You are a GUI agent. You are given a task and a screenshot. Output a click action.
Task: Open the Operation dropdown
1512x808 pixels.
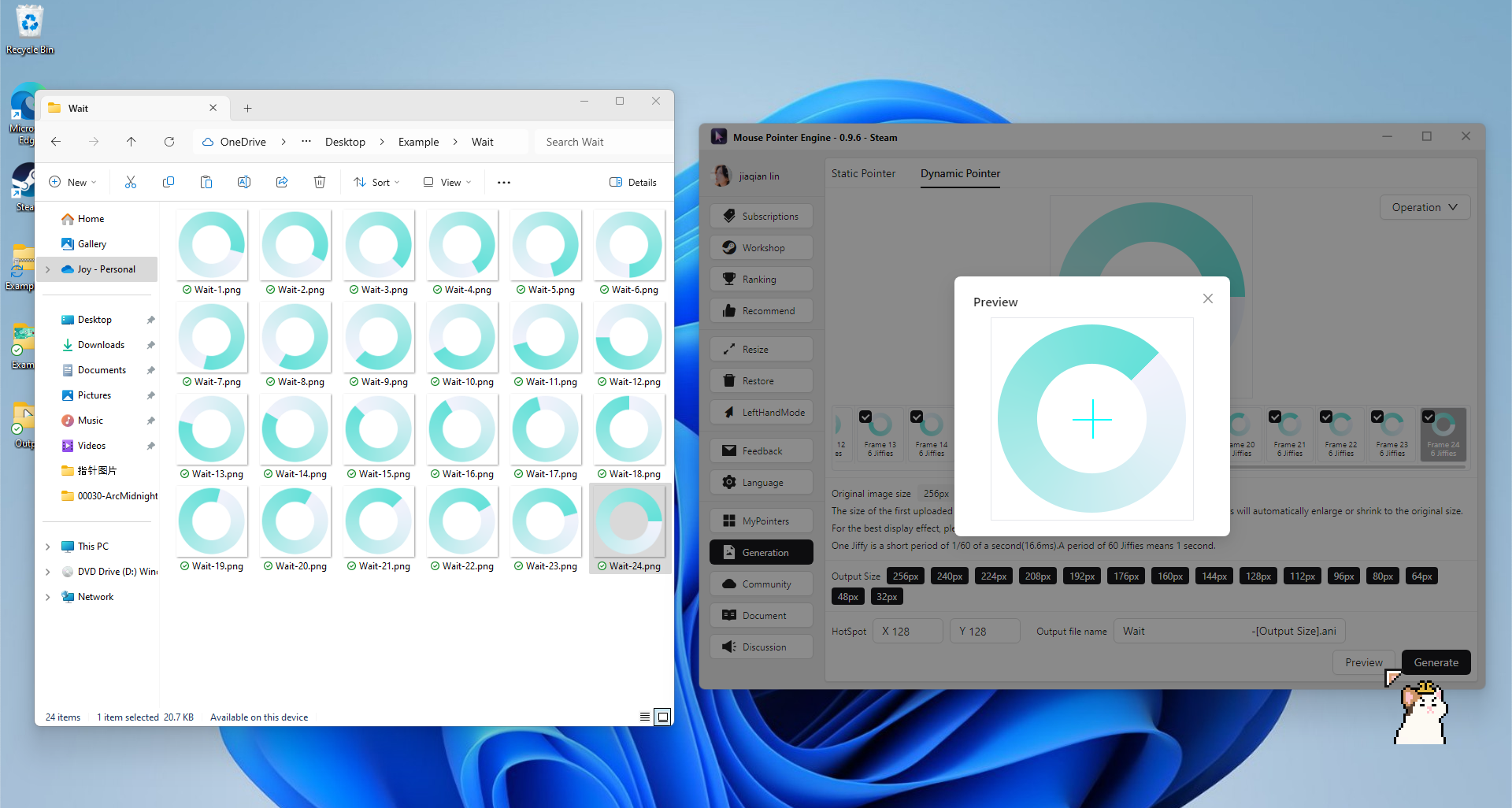click(1425, 207)
